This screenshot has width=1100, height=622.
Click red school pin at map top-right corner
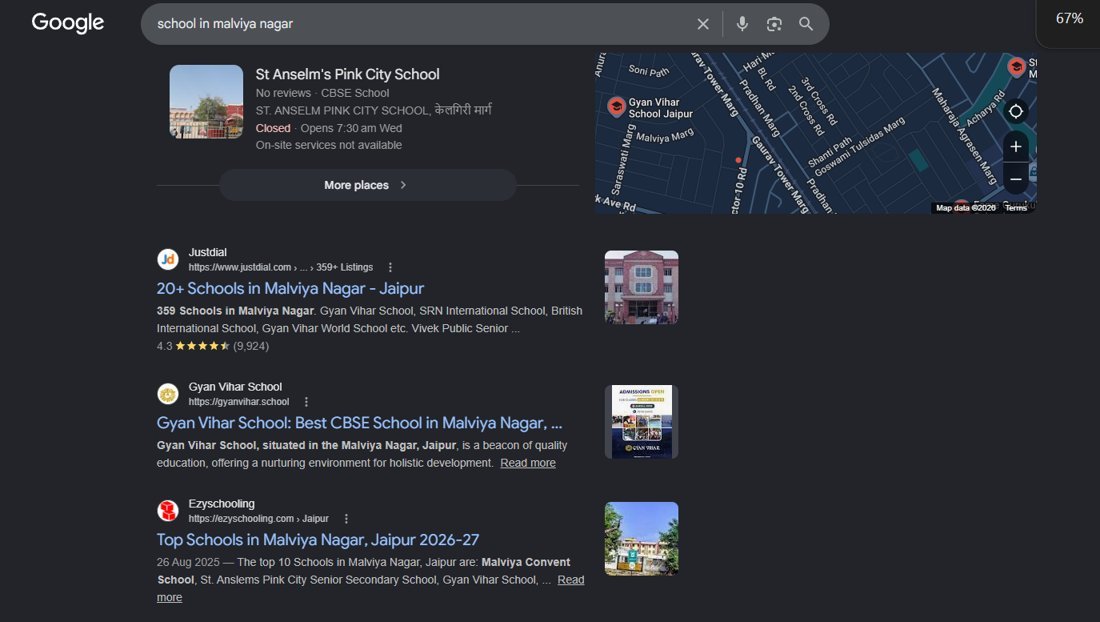pos(1016,67)
